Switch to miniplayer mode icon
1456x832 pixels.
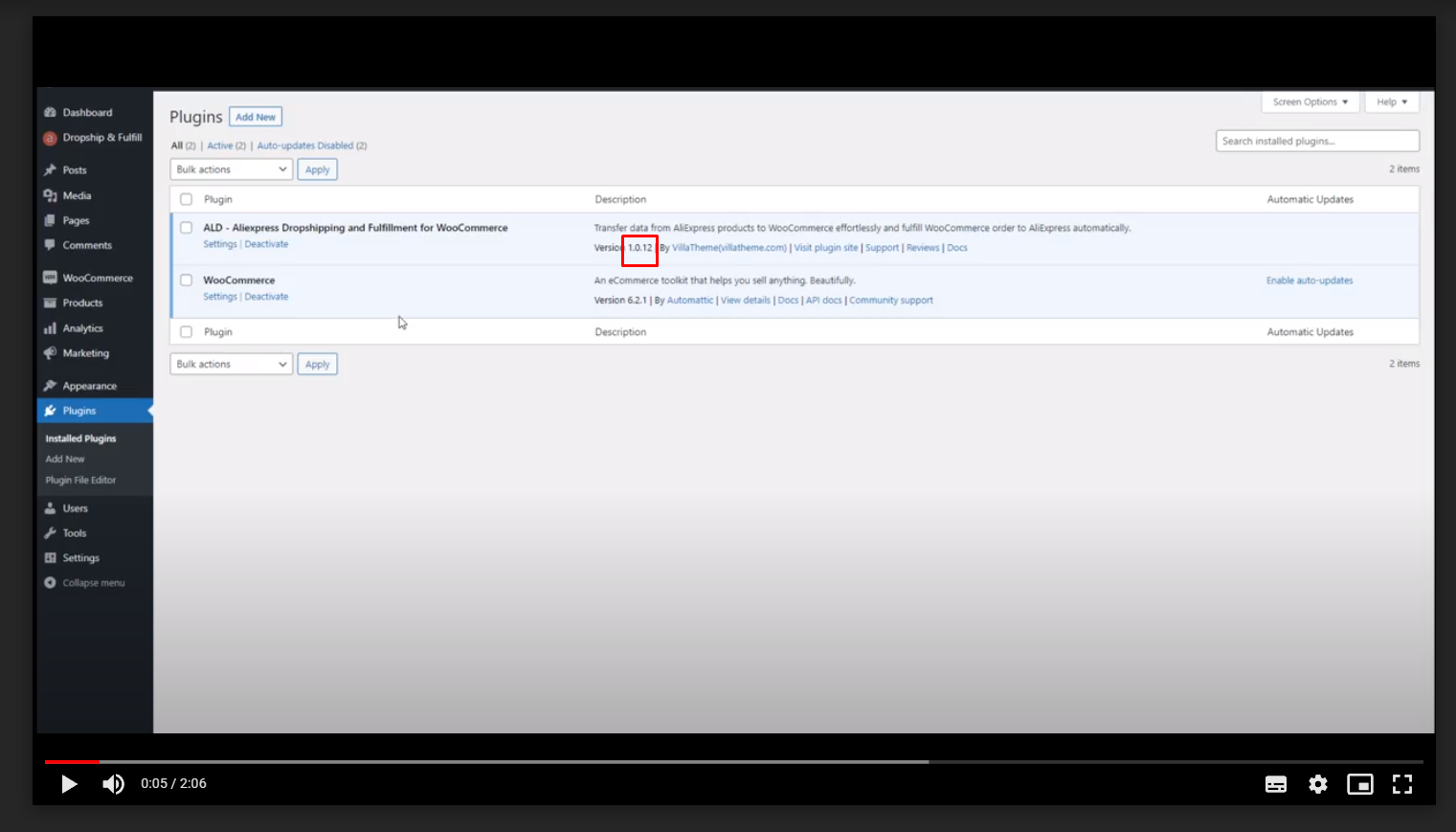(x=1360, y=784)
